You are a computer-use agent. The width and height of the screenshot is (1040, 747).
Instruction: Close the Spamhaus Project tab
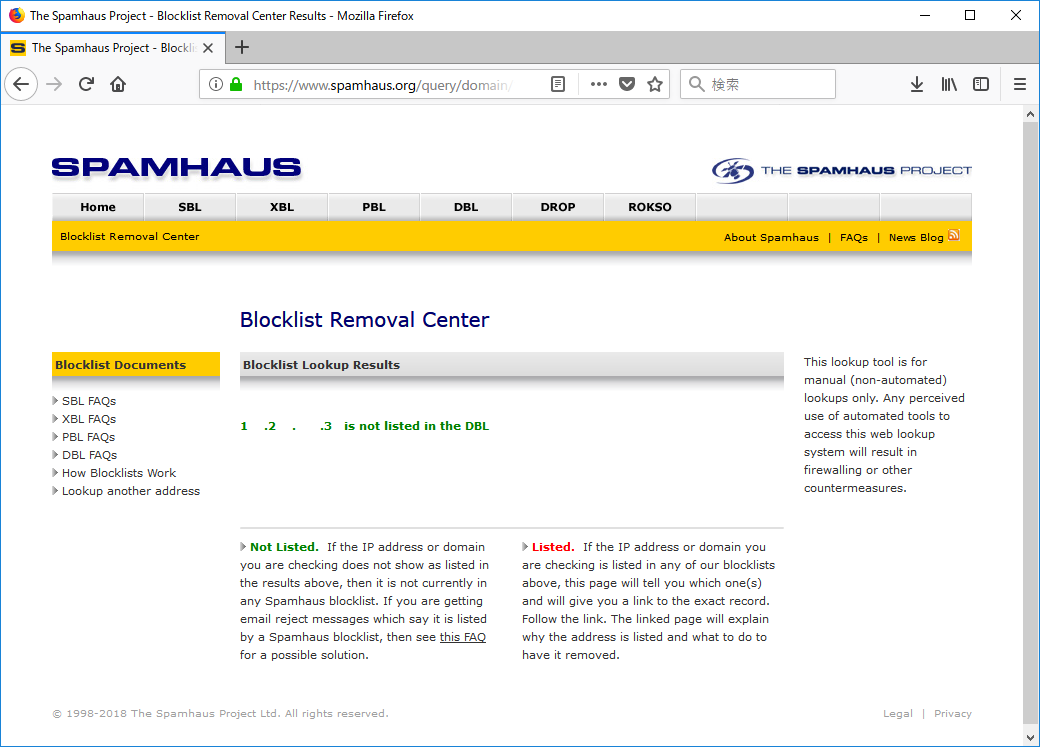(x=208, y=48)
